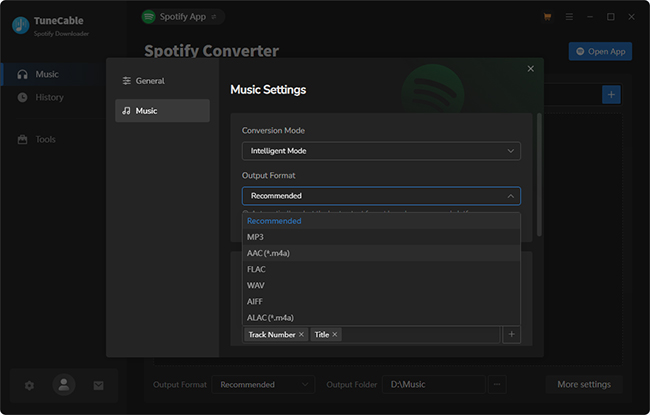Choose WAV output format
The width and height of the screenshot is (650, 415).
coord(381,286)
